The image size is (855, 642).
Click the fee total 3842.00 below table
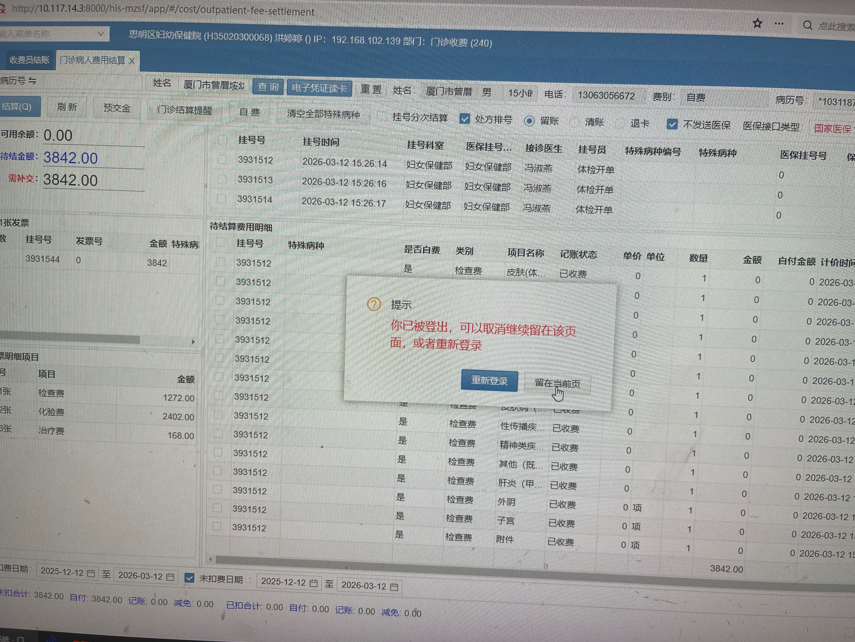coord(726,569)
